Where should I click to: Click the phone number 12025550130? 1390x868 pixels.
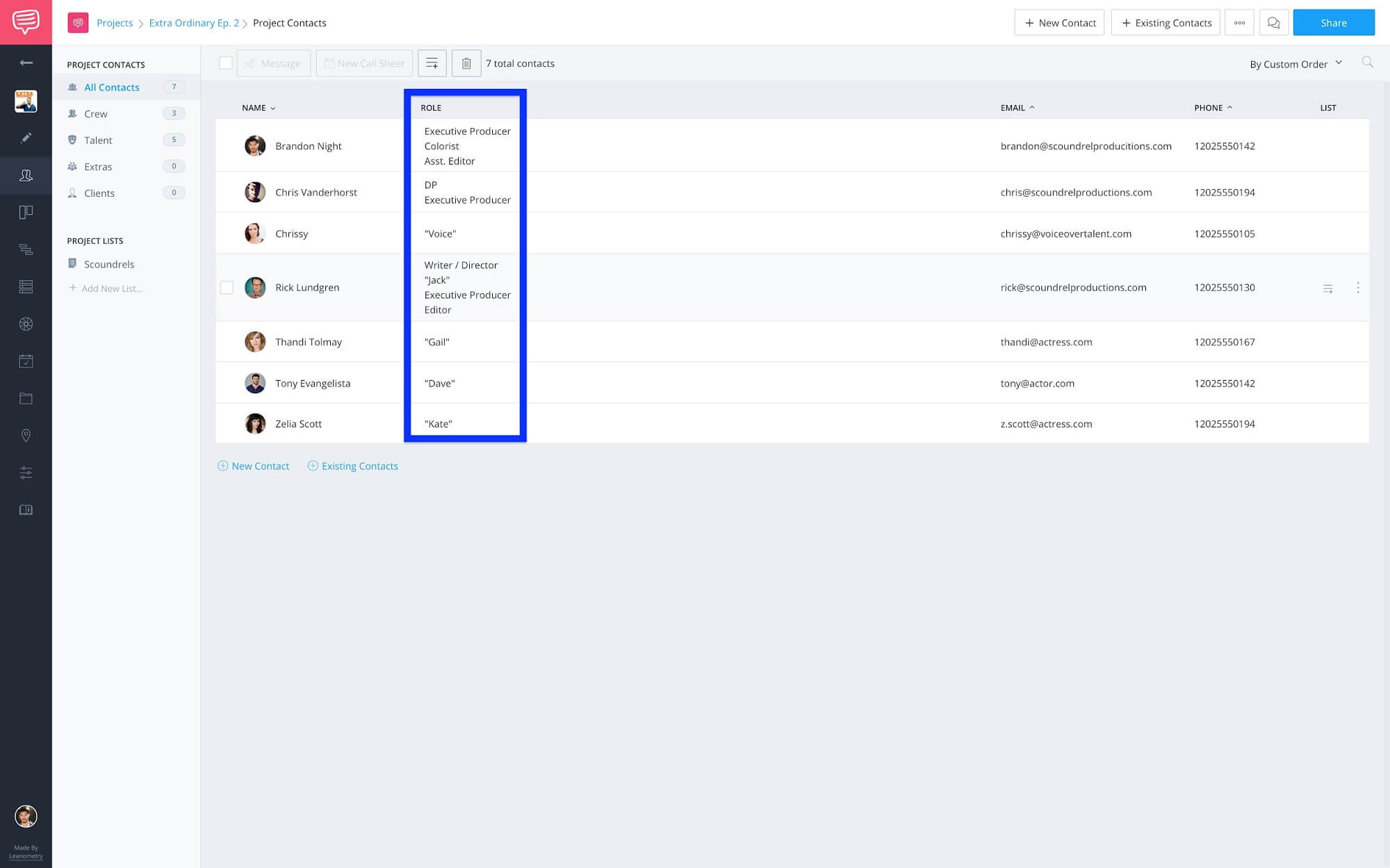pyautogui.click(x=1225, y=288)
